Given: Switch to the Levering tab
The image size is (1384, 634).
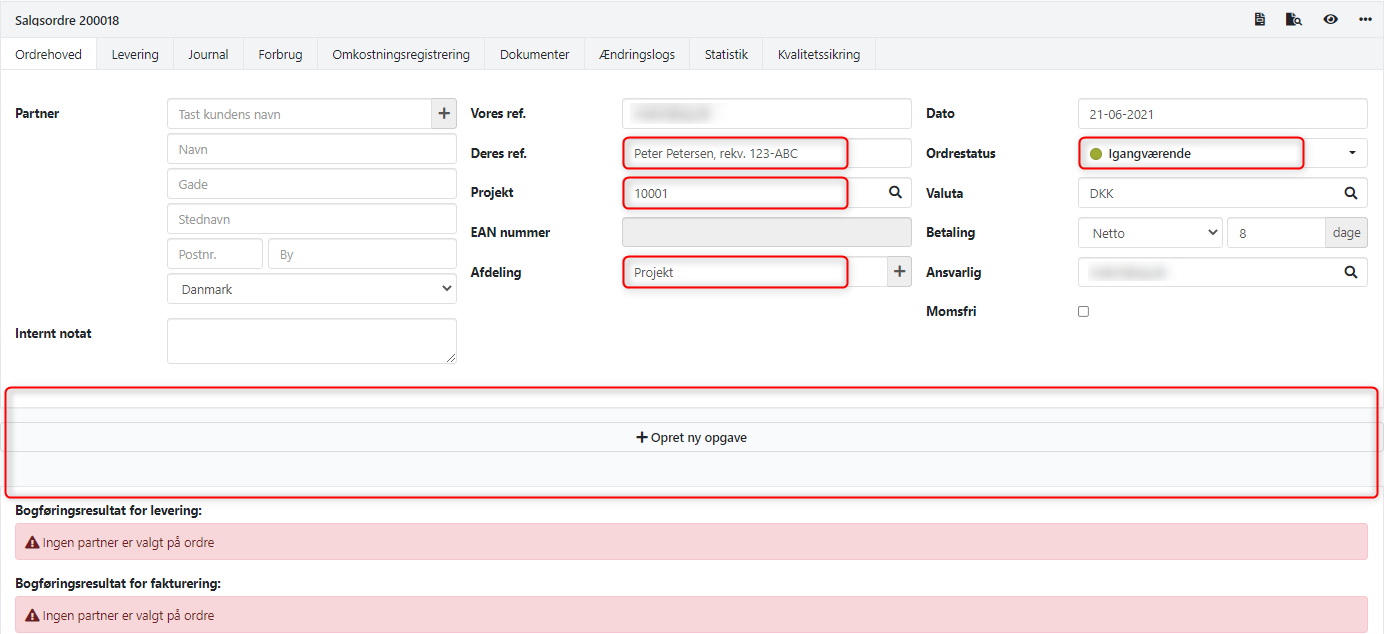Looking at the screenshot, I should 135,55.
